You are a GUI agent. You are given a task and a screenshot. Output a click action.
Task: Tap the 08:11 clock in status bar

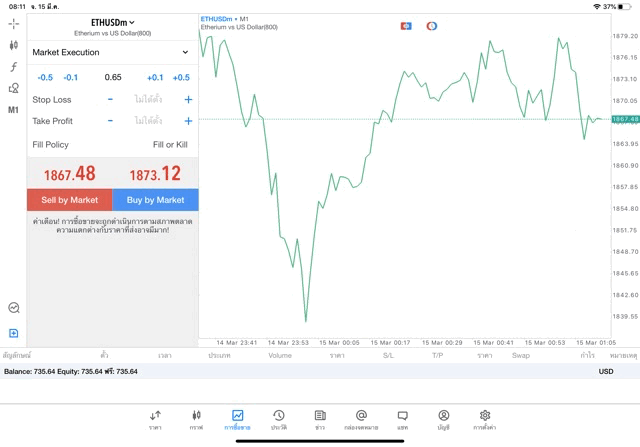point(17,7)
